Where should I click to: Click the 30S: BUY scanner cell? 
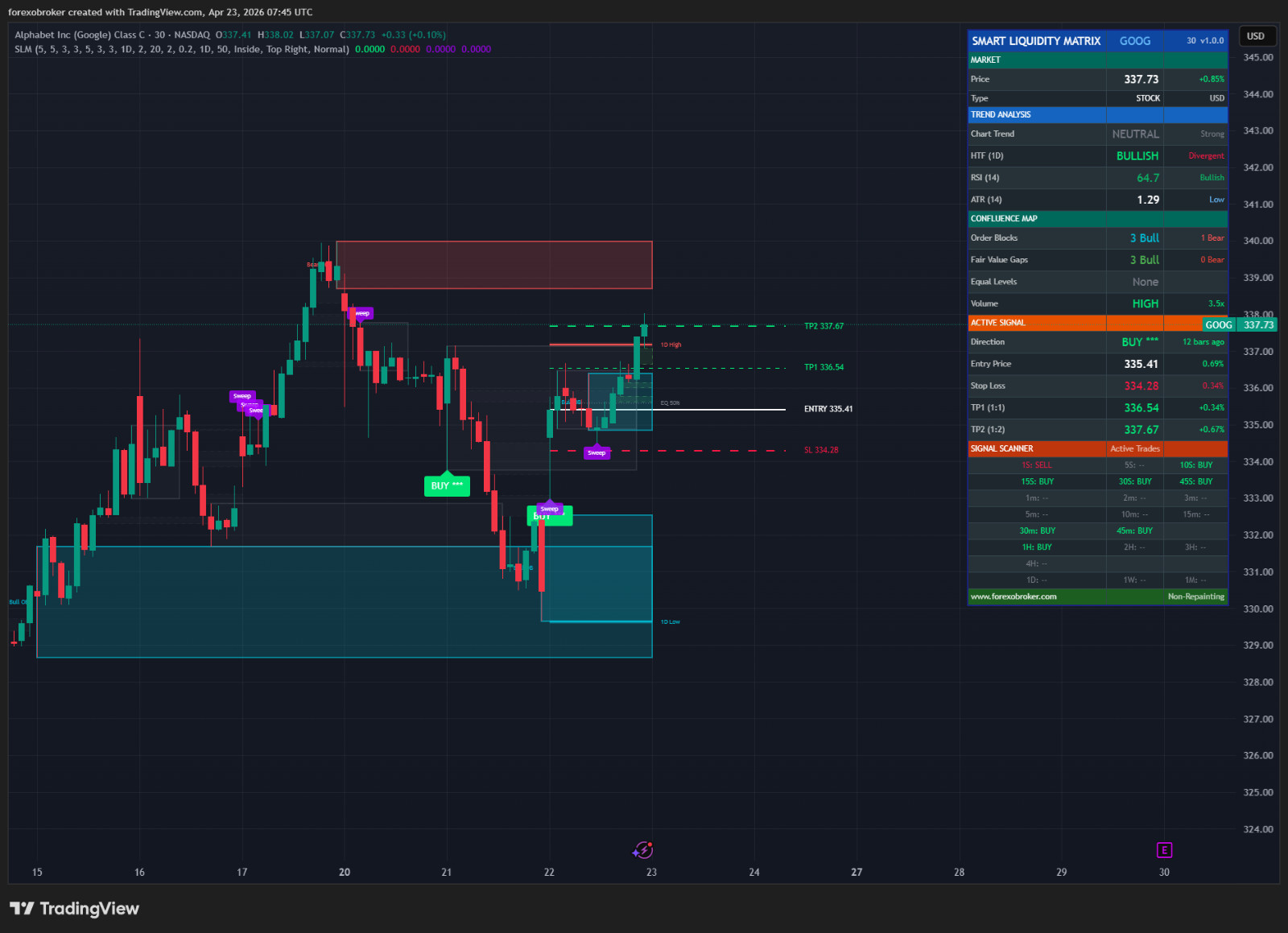pyautogui.click(x=1135, y=481)
